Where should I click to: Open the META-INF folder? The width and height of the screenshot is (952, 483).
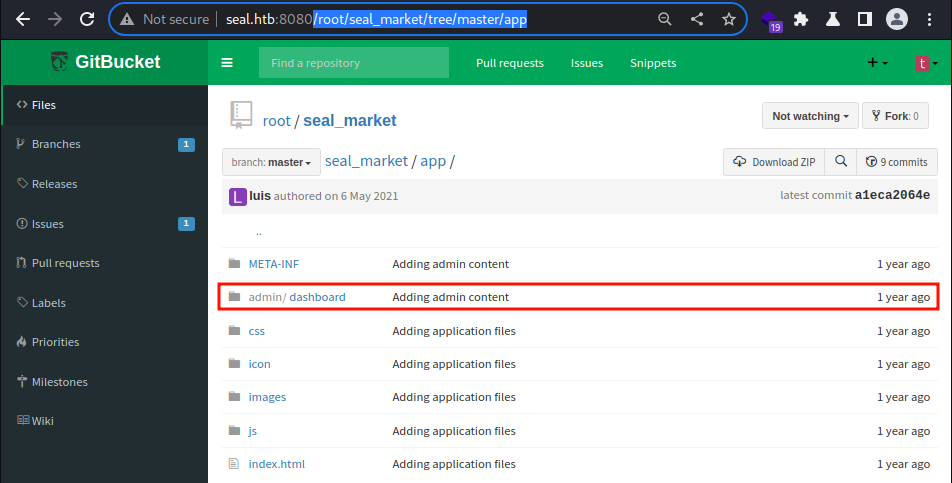click(x=274, y=264)
